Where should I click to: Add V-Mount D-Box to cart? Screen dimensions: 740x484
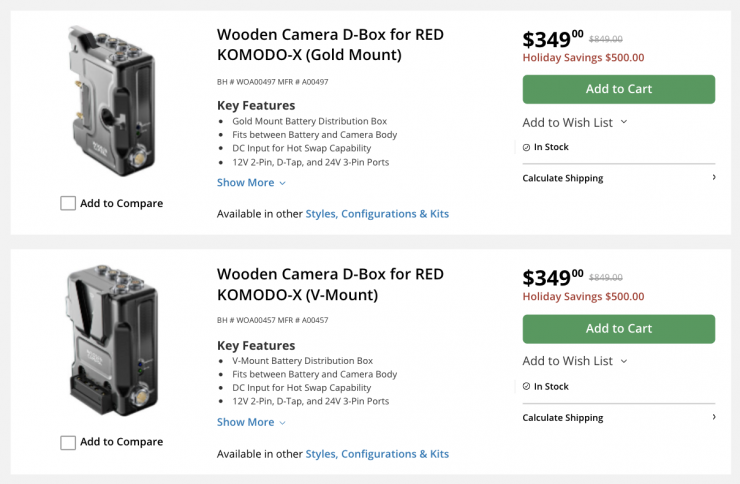point(618,329)
